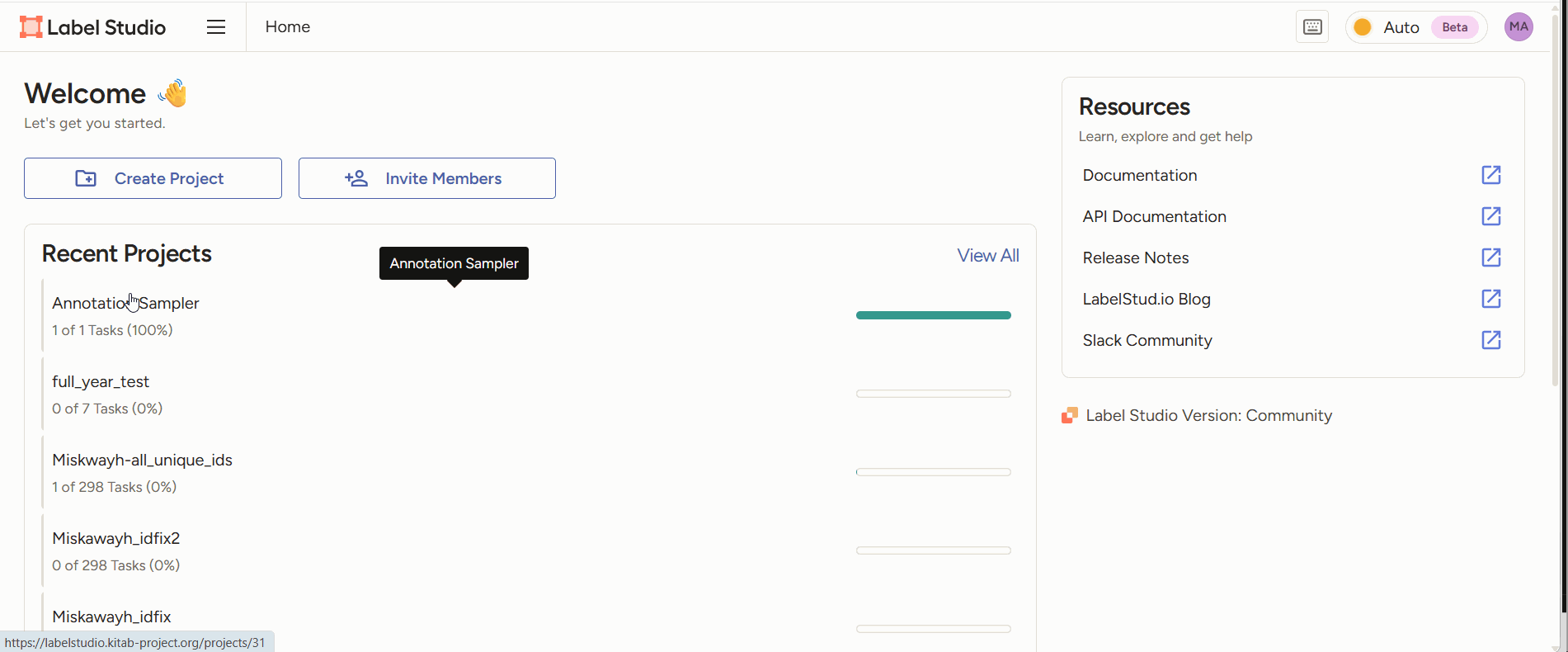Click Annotation Sampler green progress bar
Screen dimensions: 1568x652
(933, 315)
